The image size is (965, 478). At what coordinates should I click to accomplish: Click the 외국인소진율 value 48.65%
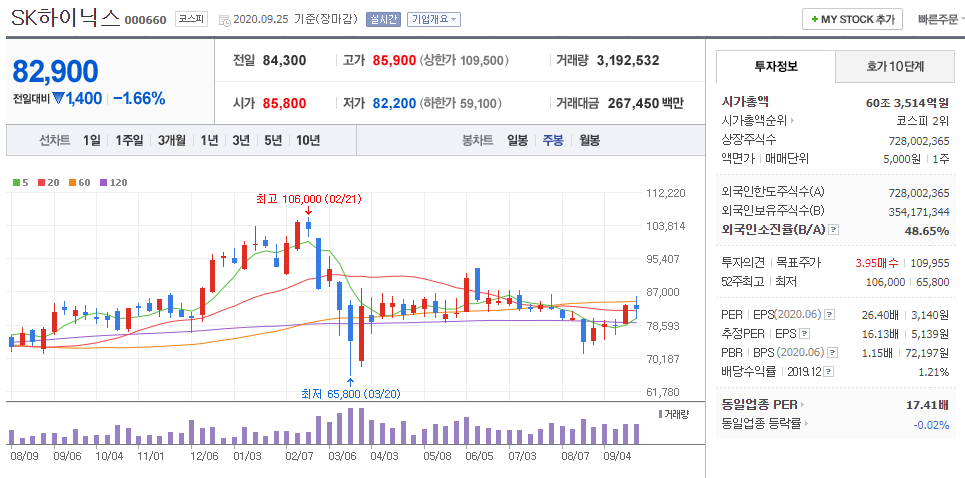pyautogui.click(x=926, y=230)
